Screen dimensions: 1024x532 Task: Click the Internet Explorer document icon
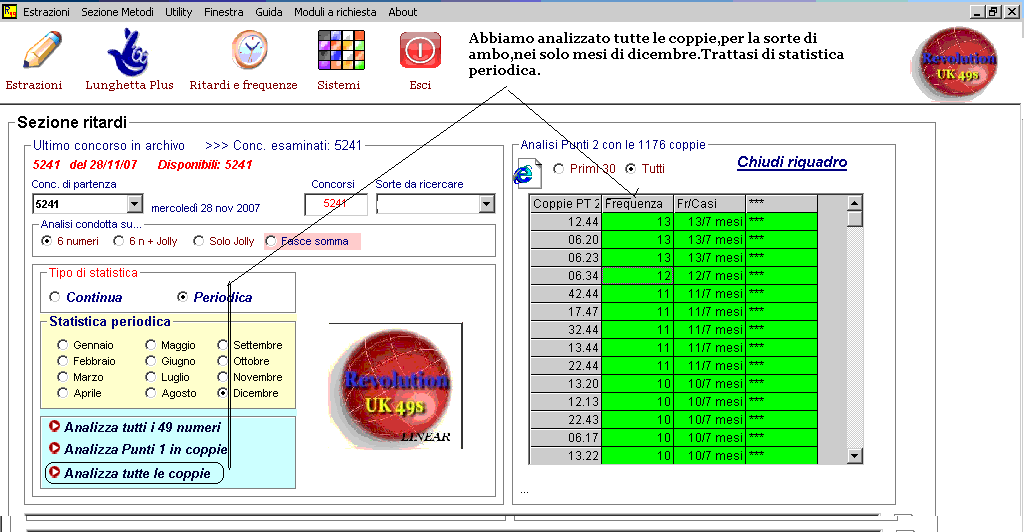click(526, 173)
